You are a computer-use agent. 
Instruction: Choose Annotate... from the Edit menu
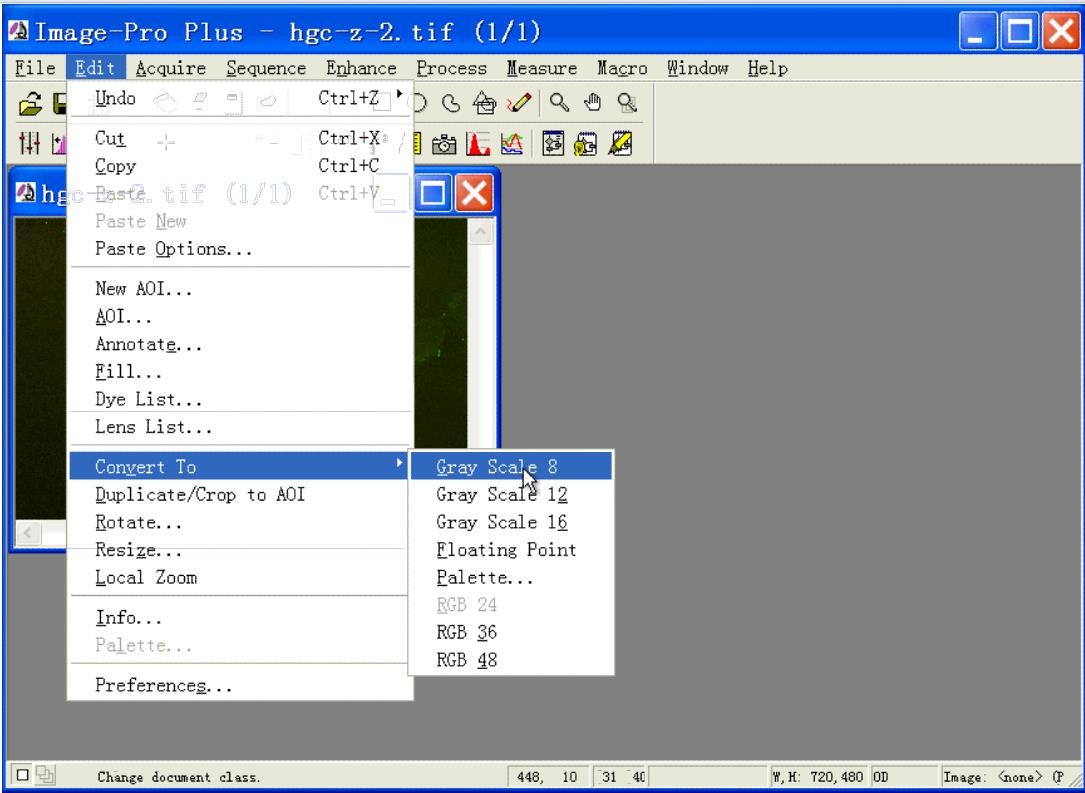241,344
